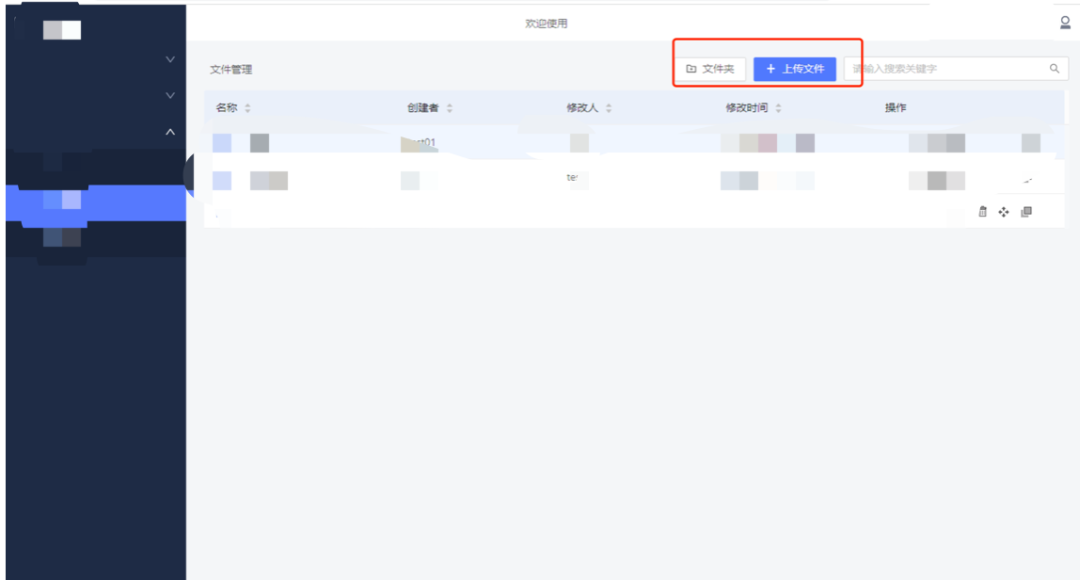Sort the table by 名称 column

click(247, 108)
